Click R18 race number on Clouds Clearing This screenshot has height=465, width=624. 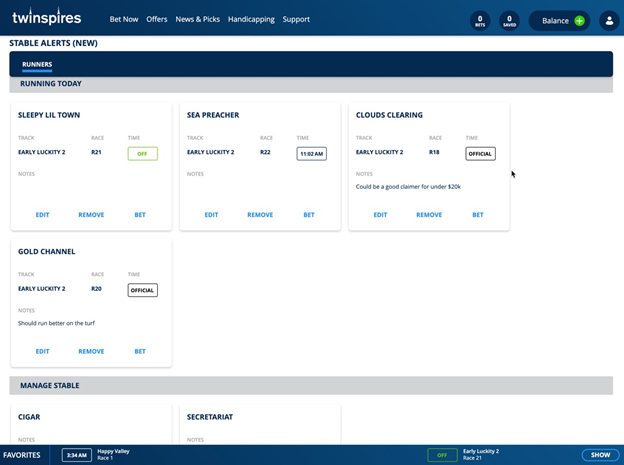coord(434,152)
